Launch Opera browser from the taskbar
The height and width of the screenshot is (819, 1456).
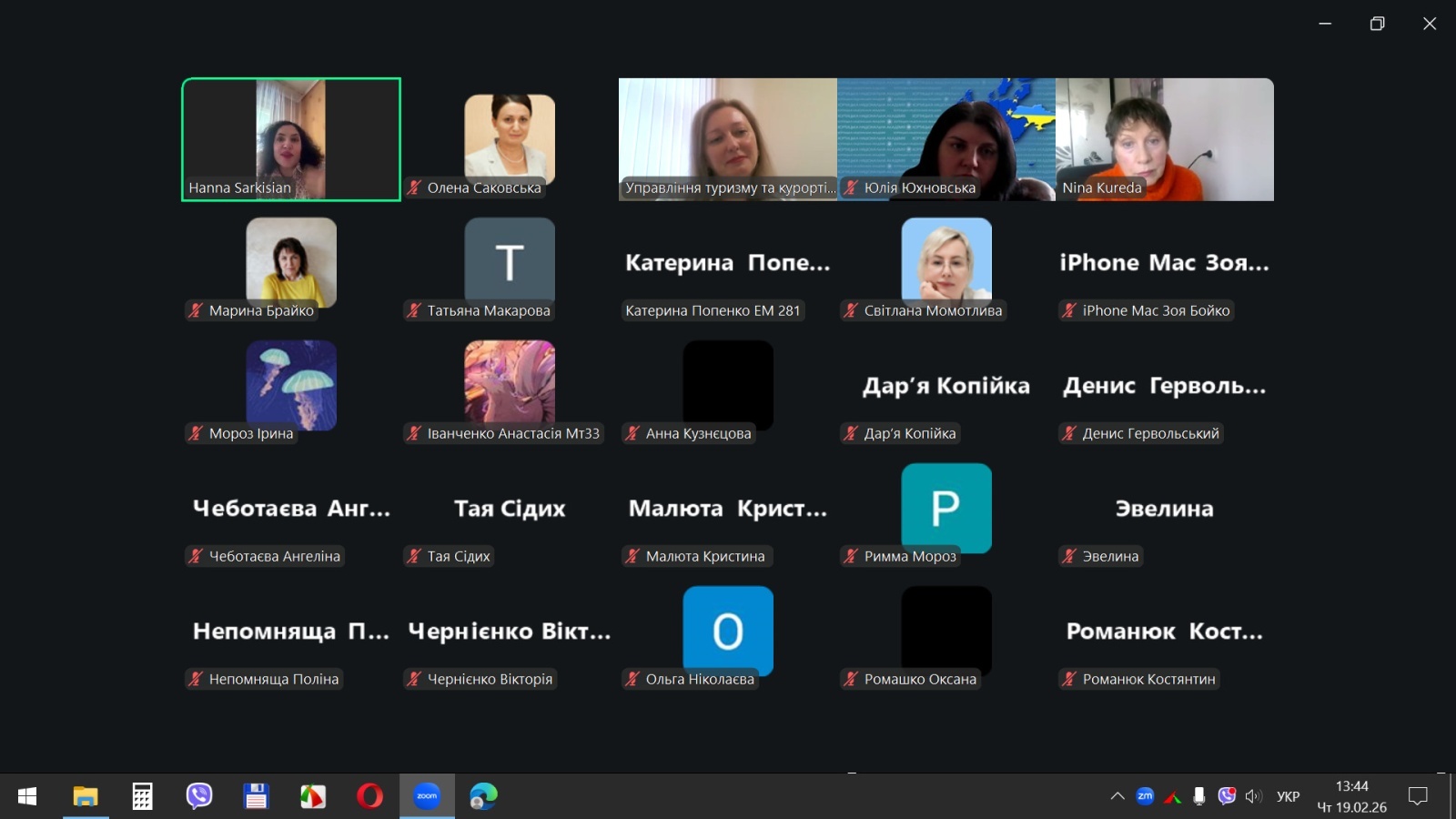coord(369,796)
